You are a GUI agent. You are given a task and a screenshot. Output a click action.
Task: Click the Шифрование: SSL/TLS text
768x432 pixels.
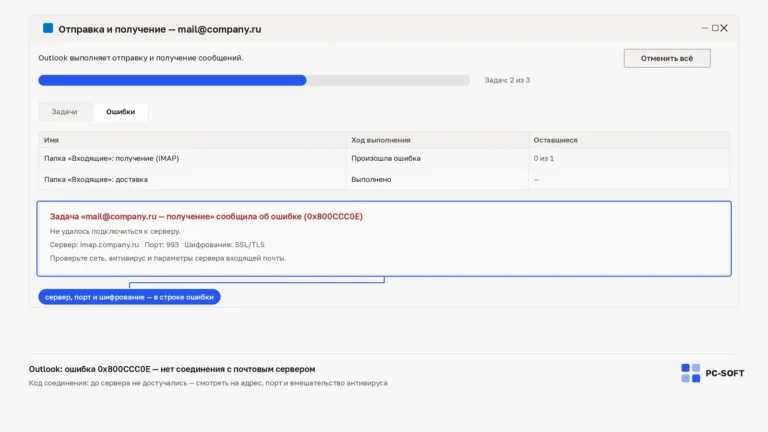click(224, 244)
